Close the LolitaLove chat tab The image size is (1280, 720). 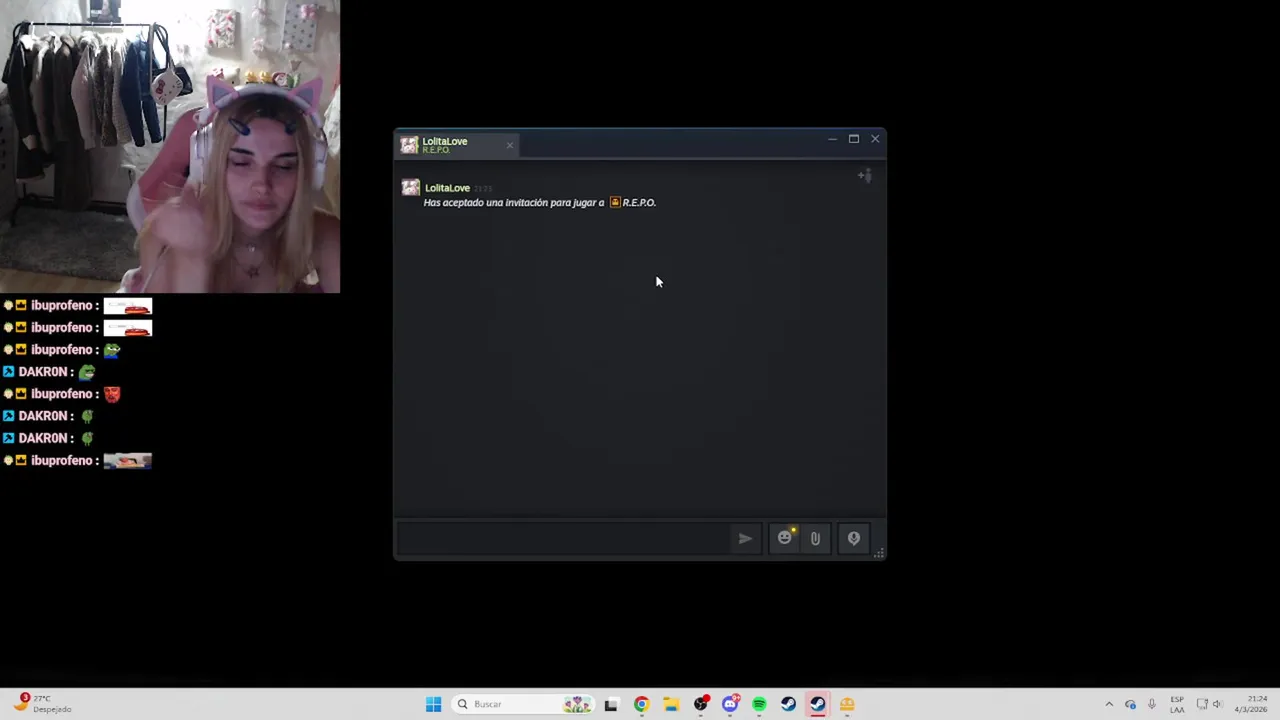point(509,145)
